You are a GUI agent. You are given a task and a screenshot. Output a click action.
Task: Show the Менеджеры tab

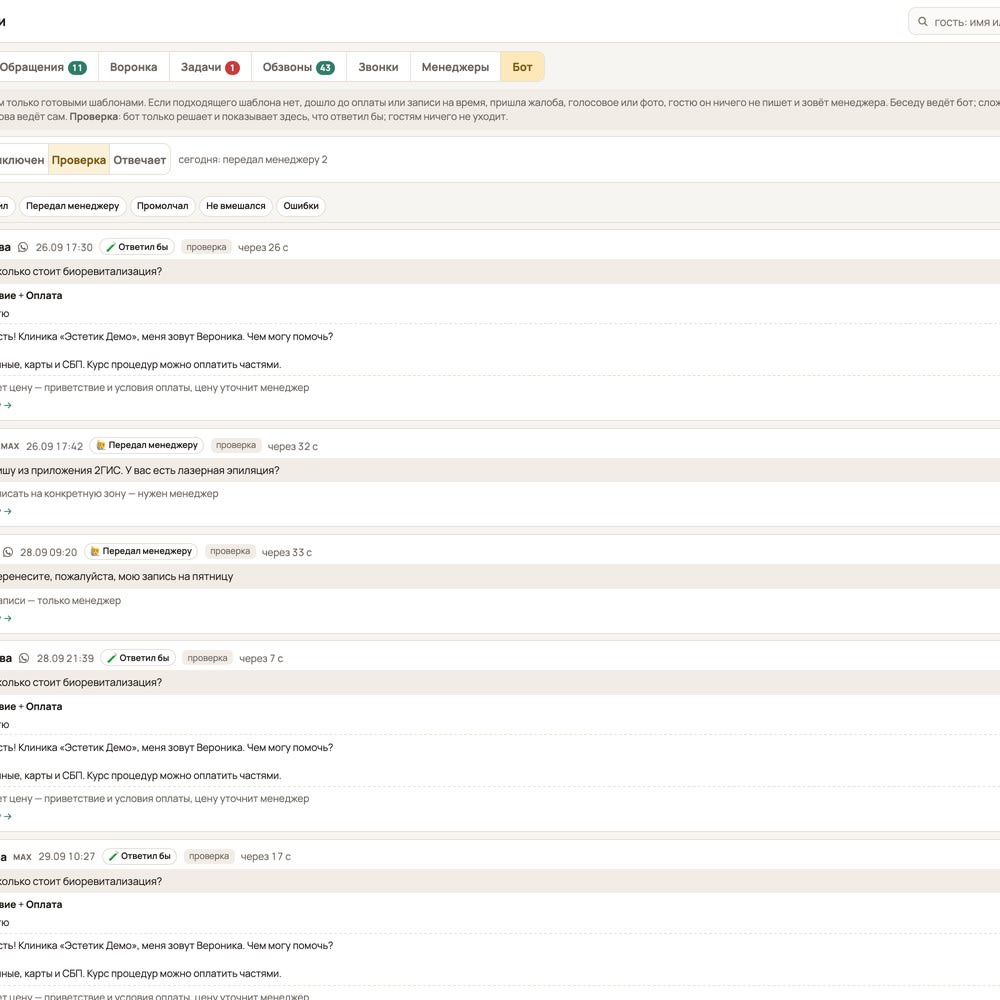(455, 67)
